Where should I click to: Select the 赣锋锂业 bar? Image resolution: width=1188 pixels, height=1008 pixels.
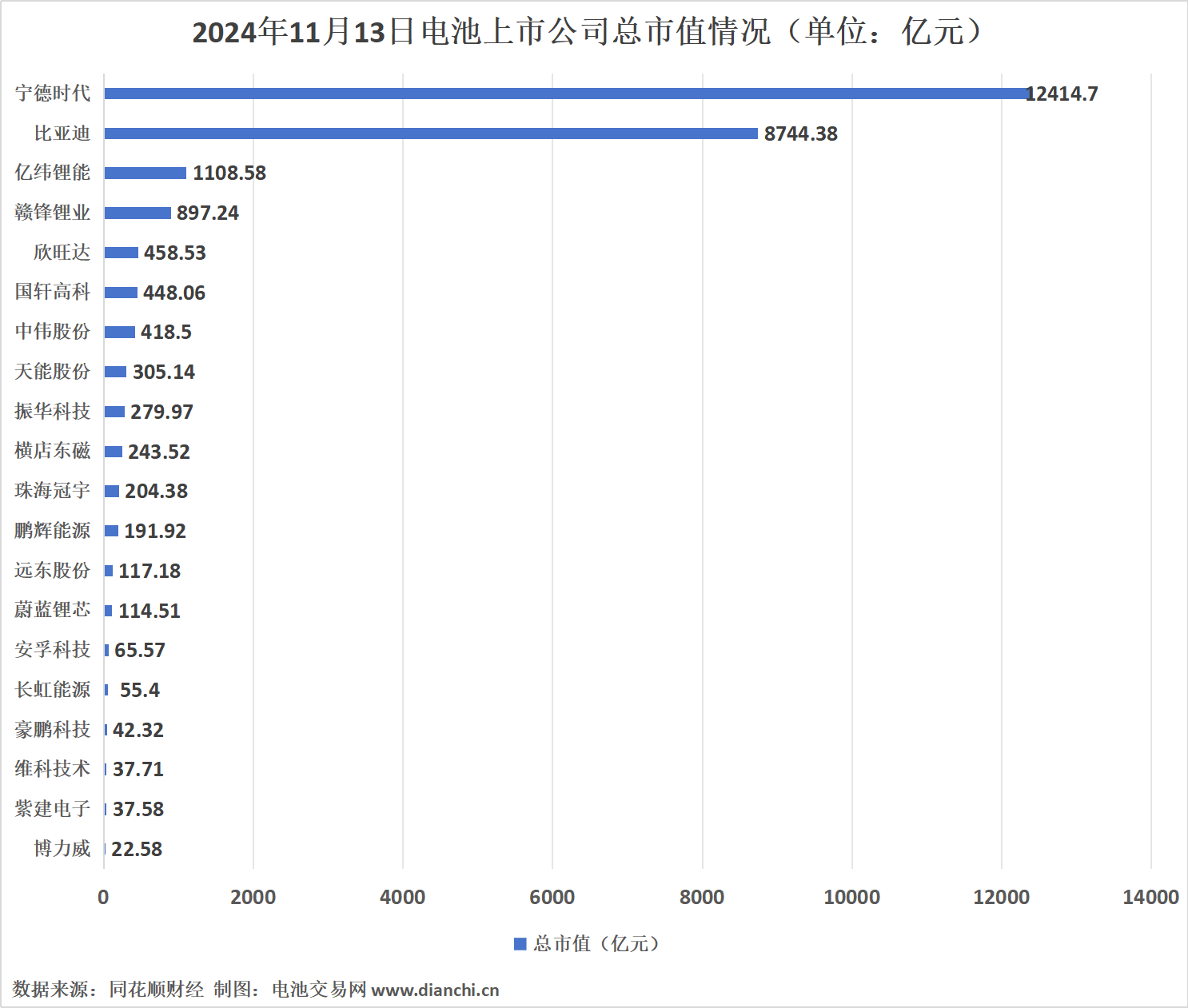[x=138, y=213]
